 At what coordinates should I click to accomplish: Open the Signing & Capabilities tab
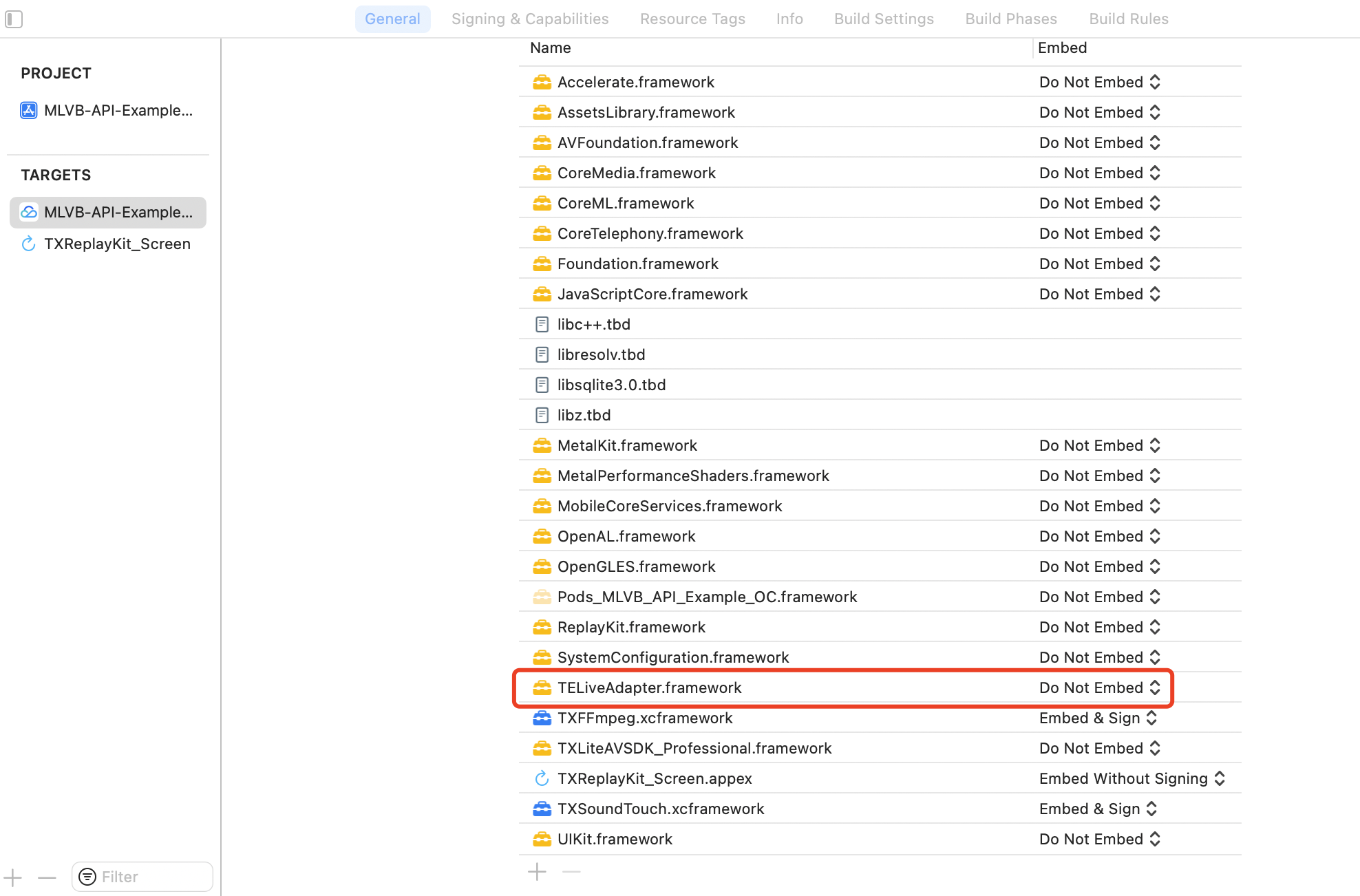point(529,19)
